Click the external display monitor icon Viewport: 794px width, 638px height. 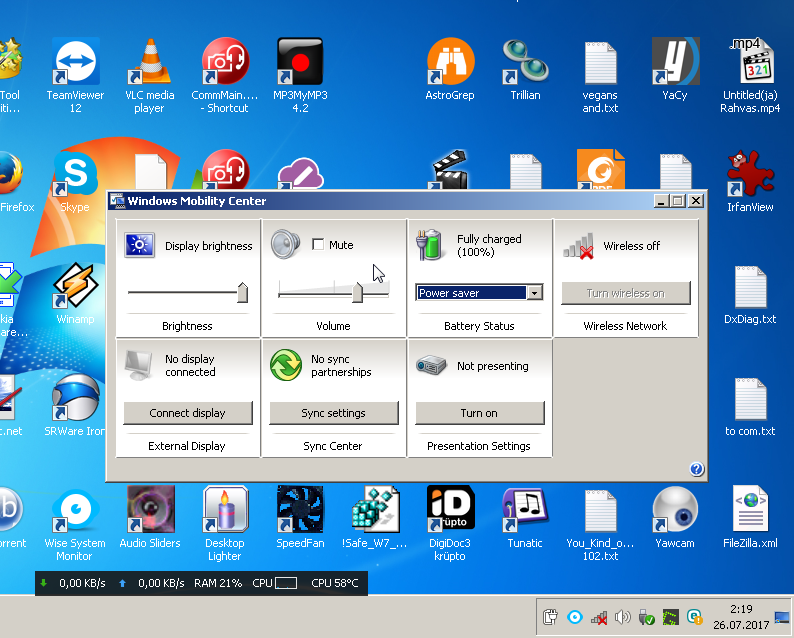click(139, 365)
